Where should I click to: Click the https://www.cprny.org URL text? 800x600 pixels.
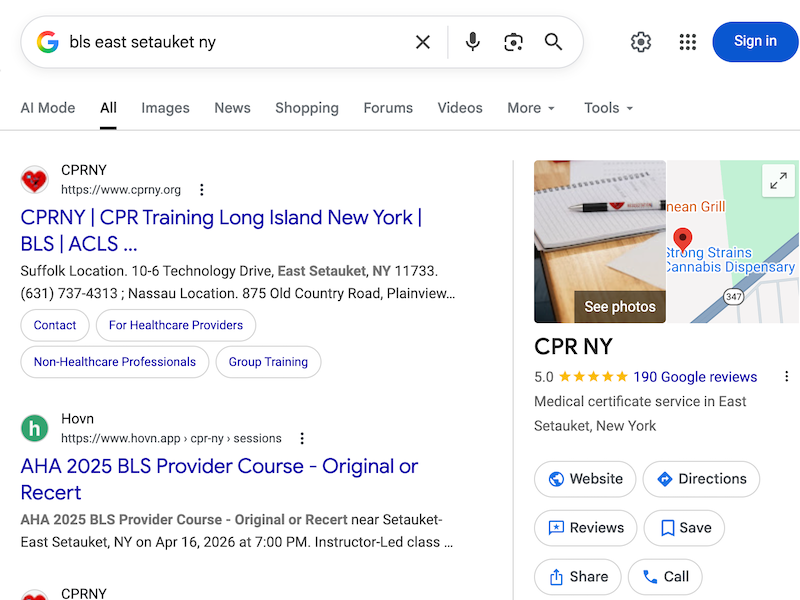pos(121,190)
